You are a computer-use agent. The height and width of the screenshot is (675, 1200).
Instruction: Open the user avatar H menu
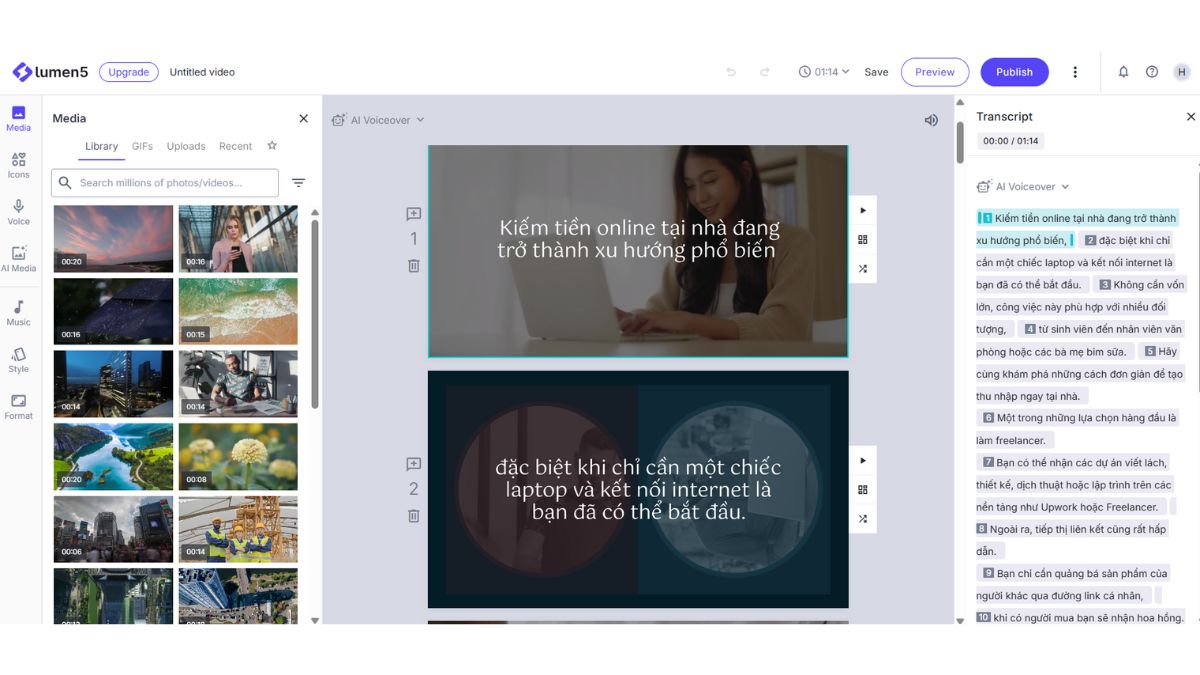(x=1182, y=72)
